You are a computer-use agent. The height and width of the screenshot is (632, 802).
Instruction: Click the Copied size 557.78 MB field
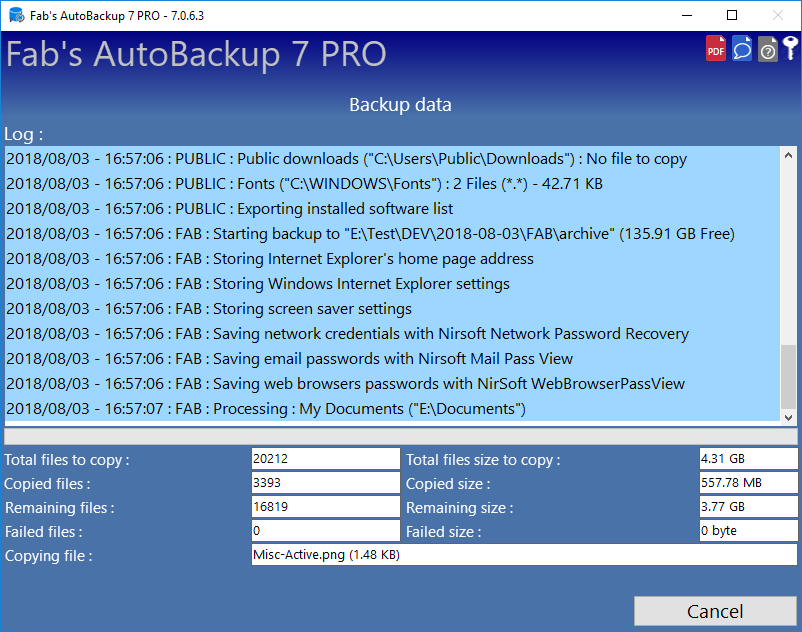pos(748,483)
